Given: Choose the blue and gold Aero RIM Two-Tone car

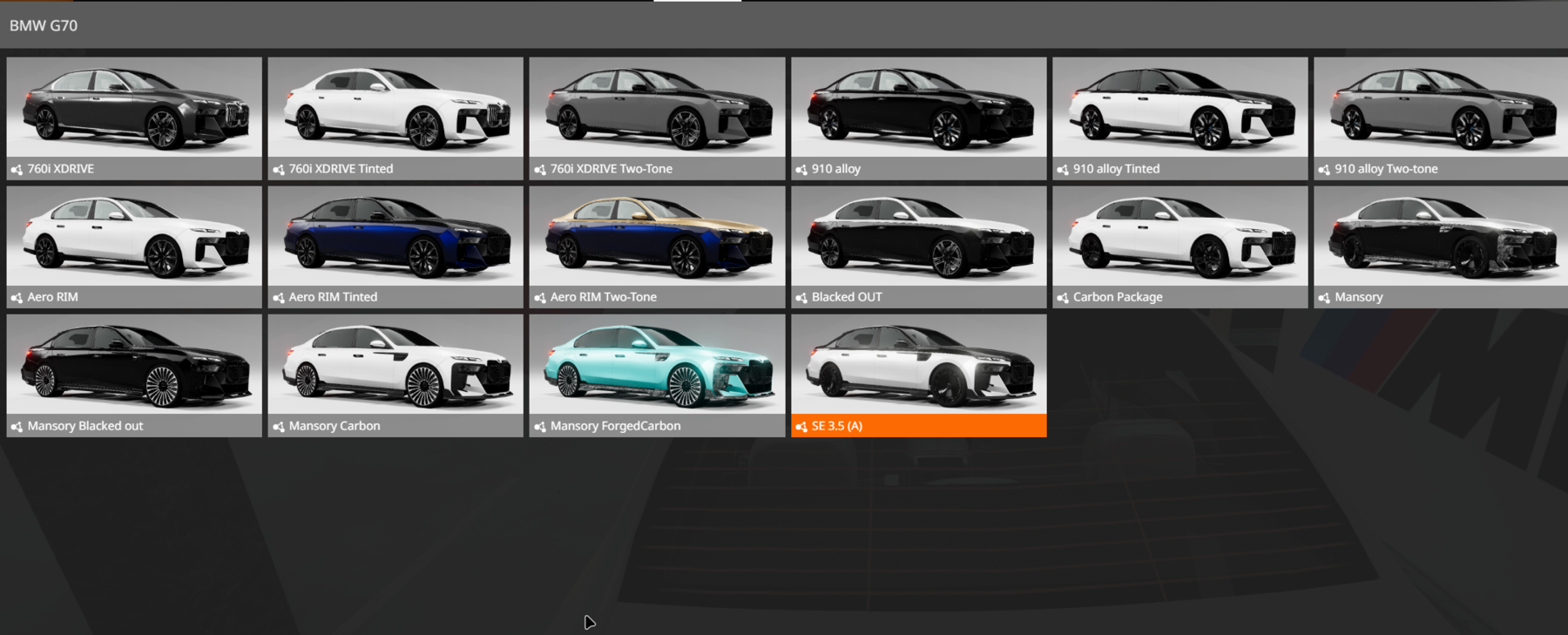Looking at the screenshot, I should (657, 236).
